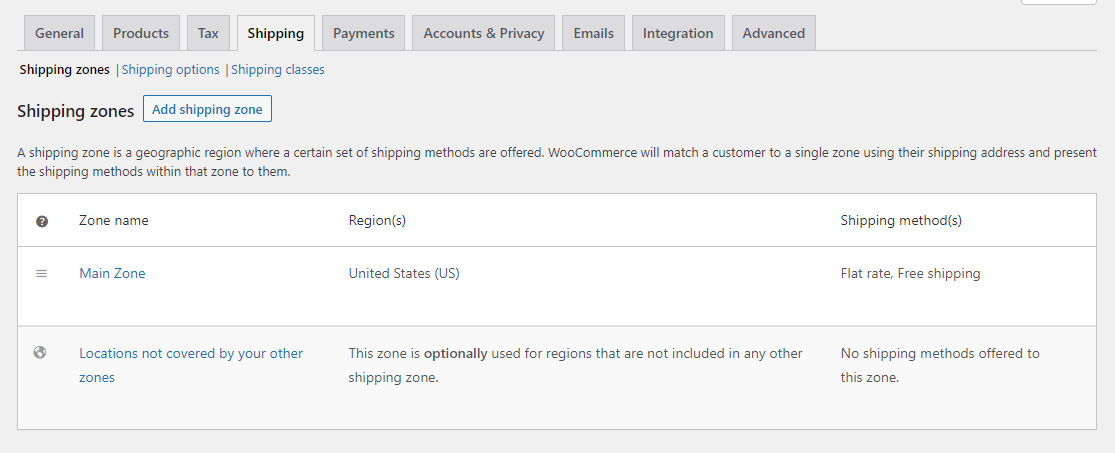Screen dimensions: 1115x453
Task: Go to the Advanced tab
Action: coord(774,33)
